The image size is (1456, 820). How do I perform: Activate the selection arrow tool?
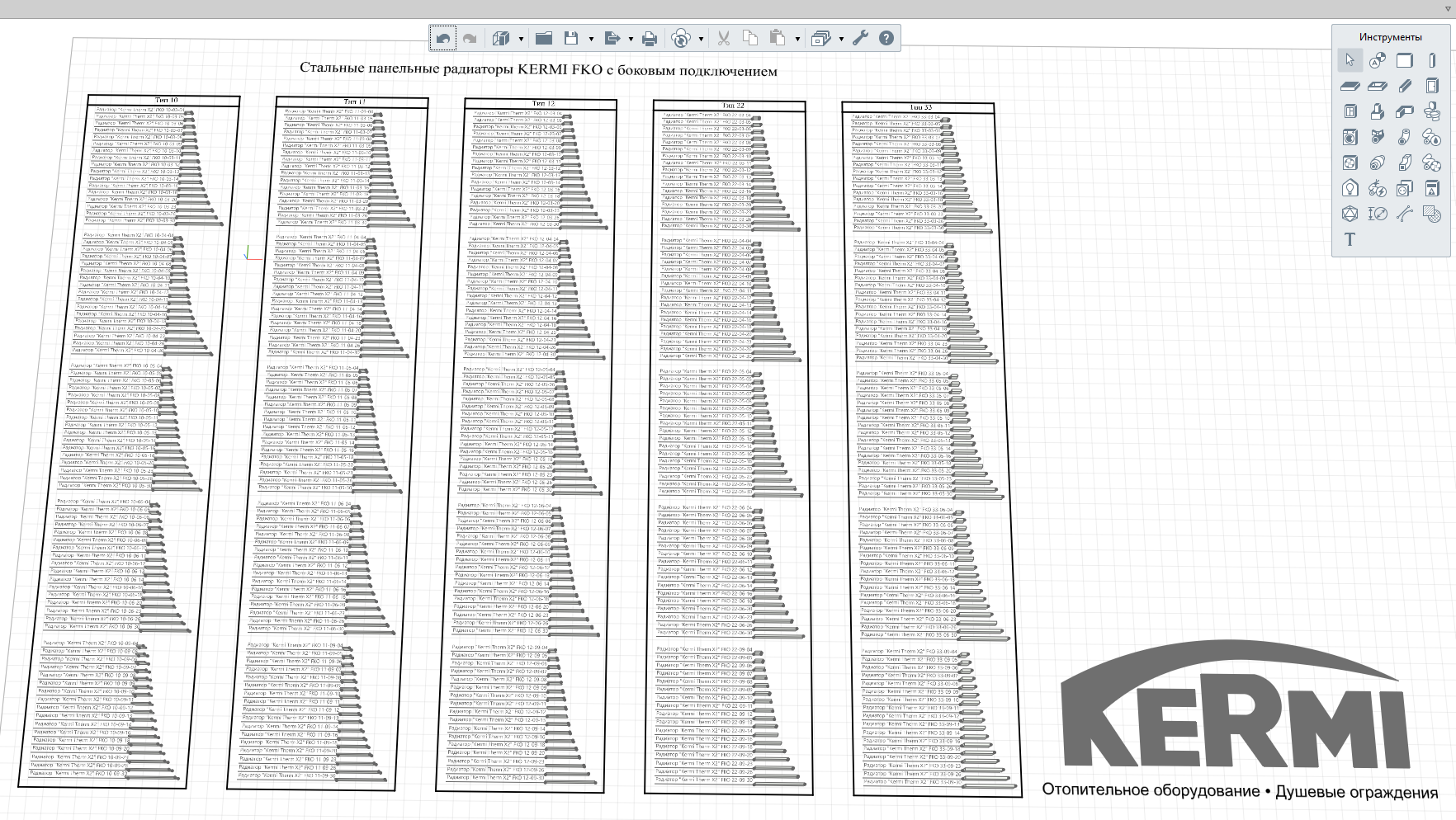tap(1350, 60)
